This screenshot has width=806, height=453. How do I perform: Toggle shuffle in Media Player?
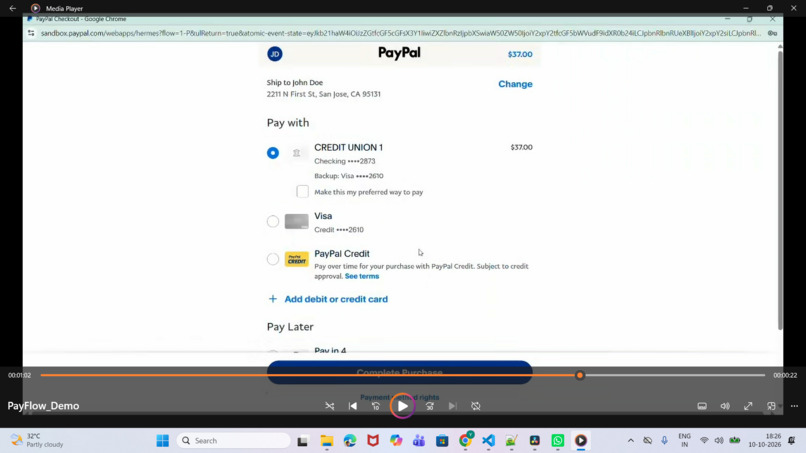329,406
